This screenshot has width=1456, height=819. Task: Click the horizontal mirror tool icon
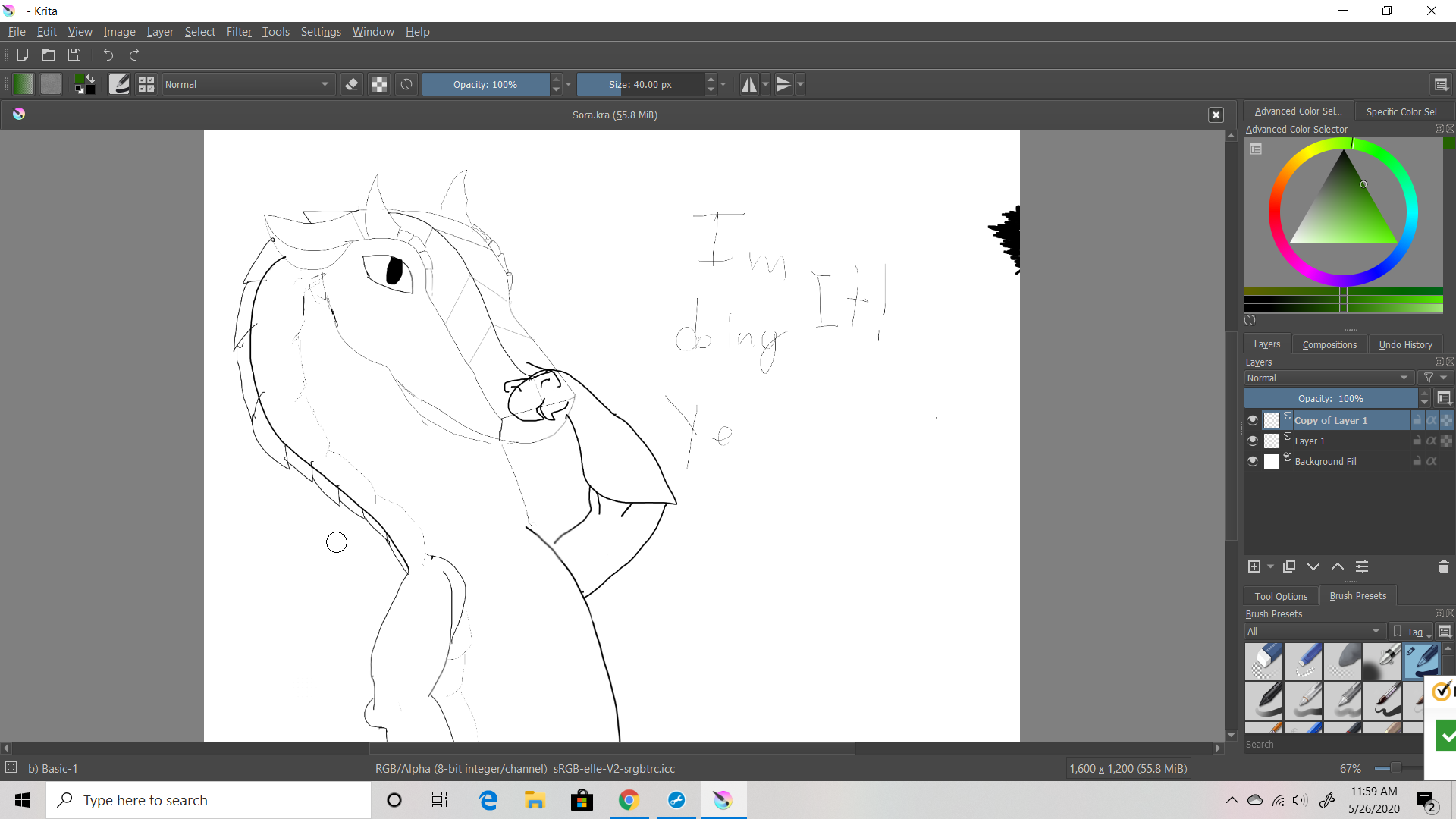pos(748,84)
